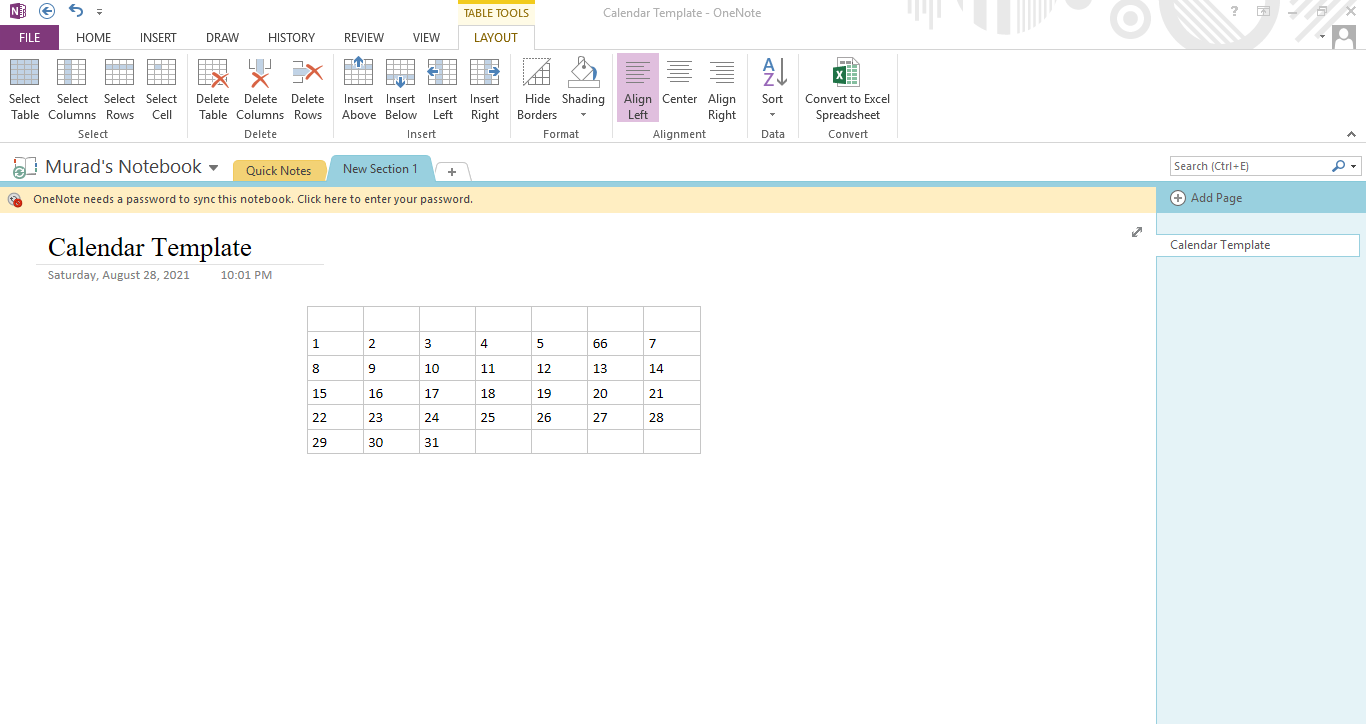
Task: Expand page to full view arrow icon
Action: click(1136, 232)
